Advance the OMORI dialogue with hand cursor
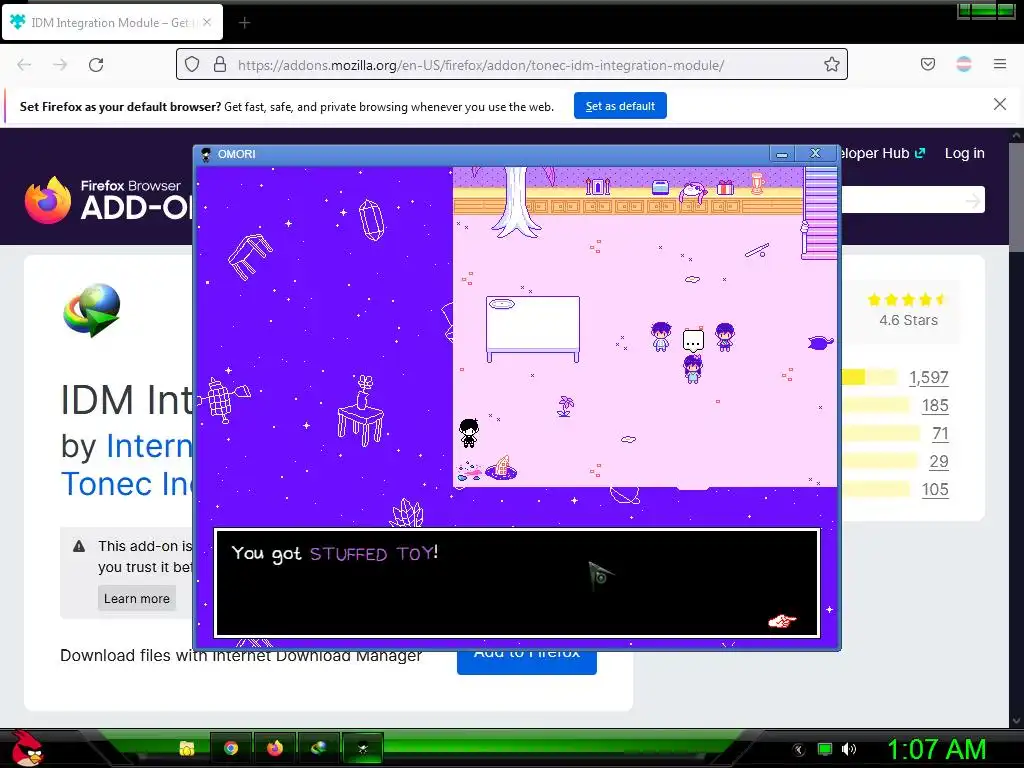Screen dimensions: 1024x768 click(782, 621)
